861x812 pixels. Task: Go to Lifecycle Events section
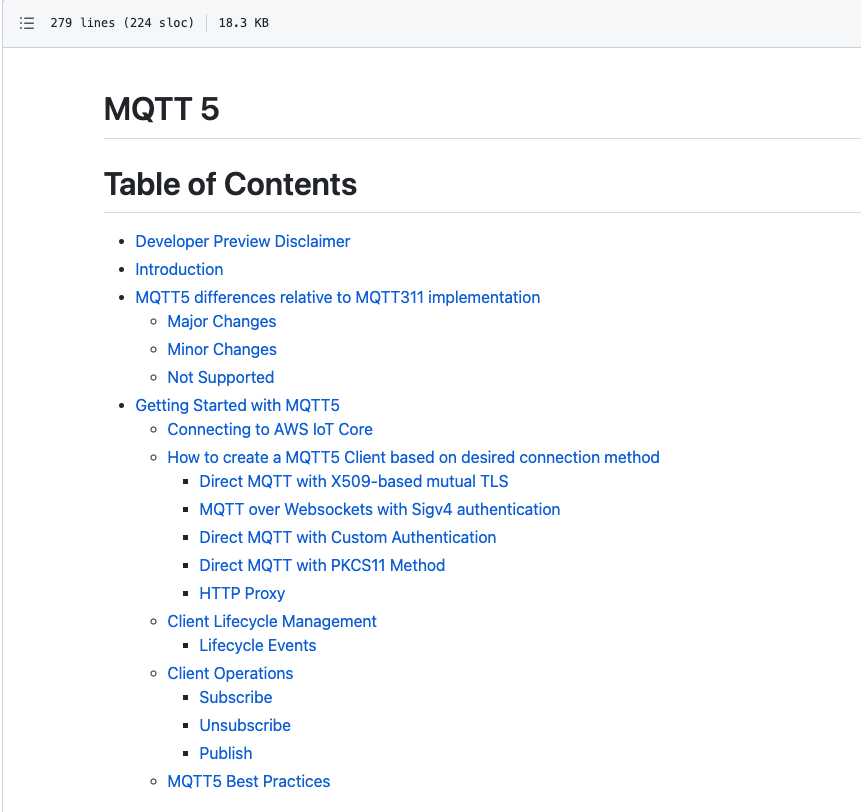pos(258,646)
